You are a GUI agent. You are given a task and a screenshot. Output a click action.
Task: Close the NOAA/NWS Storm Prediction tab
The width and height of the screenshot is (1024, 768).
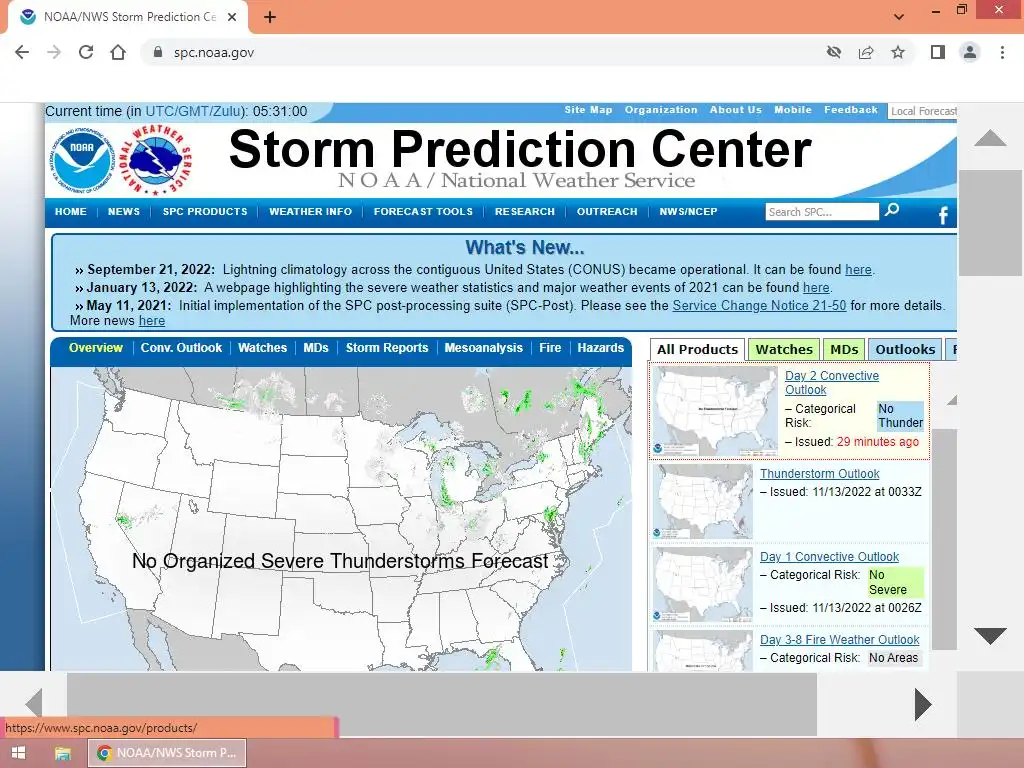232,17
